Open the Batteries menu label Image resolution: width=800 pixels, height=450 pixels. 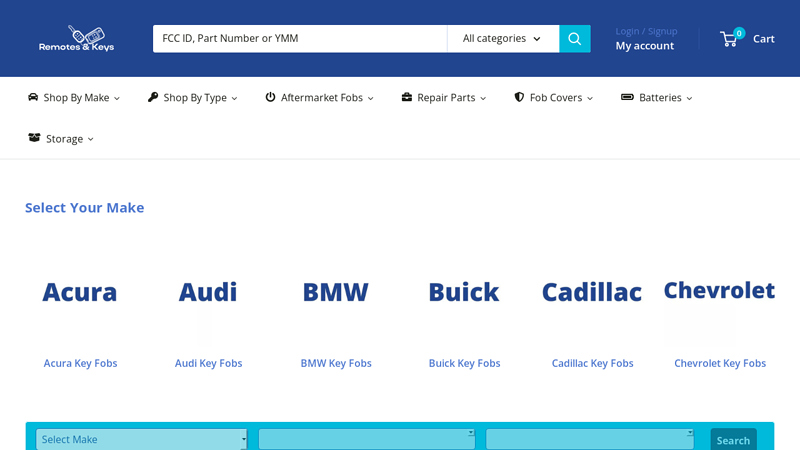click(660, 97)
